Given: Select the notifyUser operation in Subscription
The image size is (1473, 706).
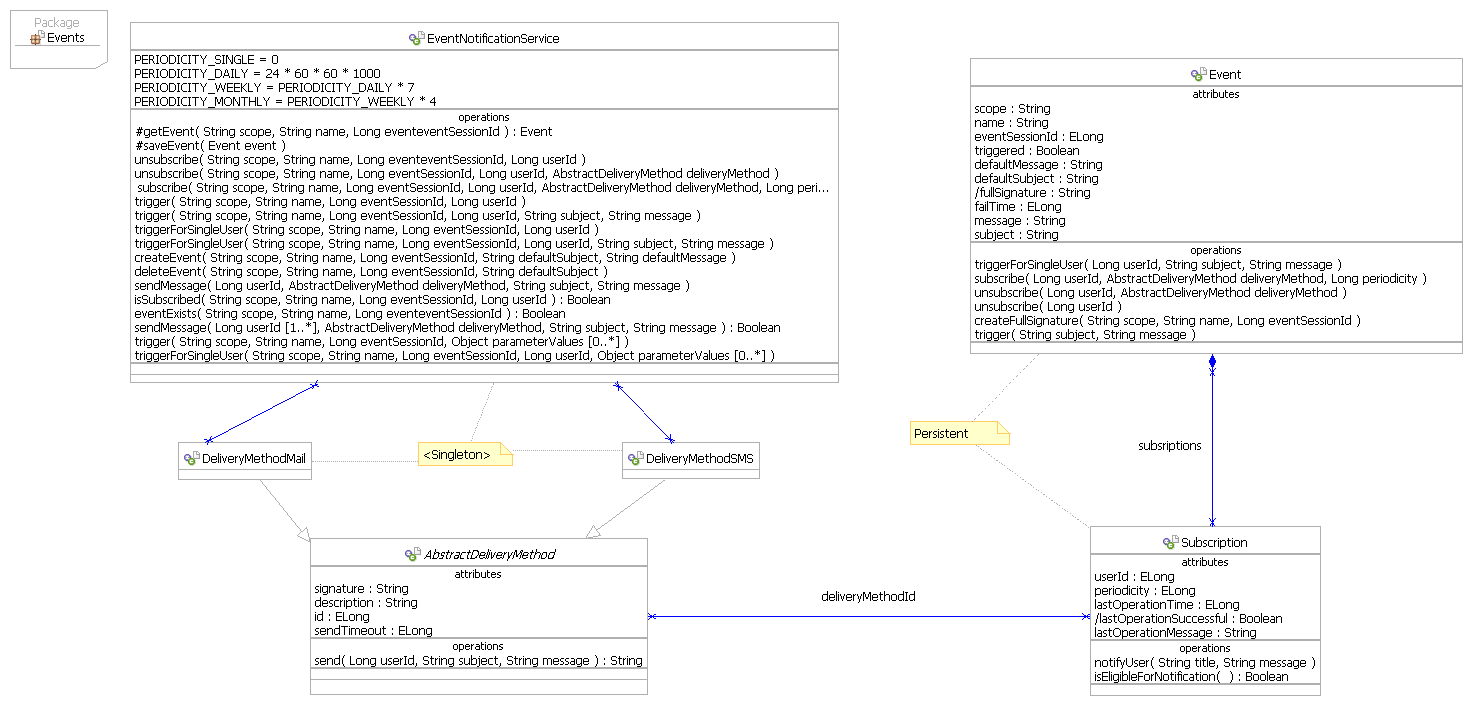Looking at the screenshot, I should point(1204,663).
